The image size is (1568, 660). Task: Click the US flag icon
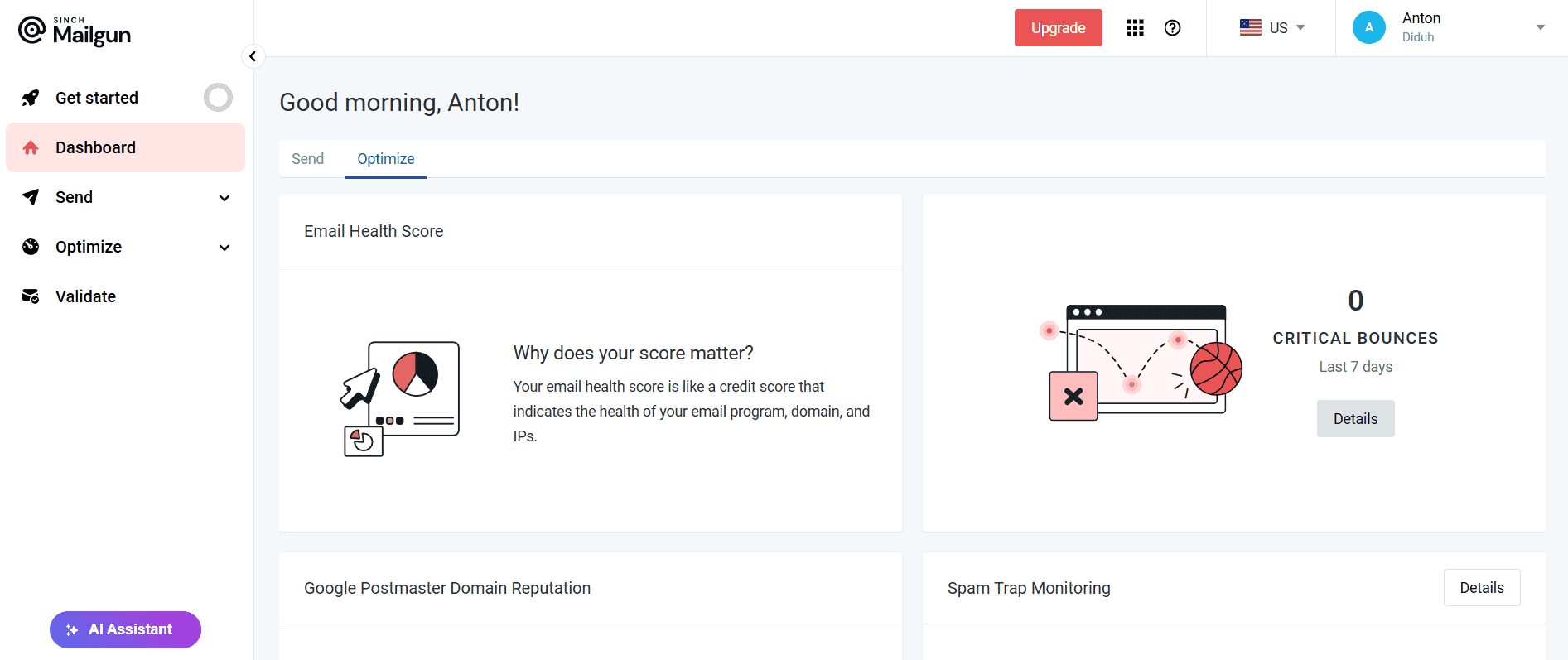click(1250, 27)
